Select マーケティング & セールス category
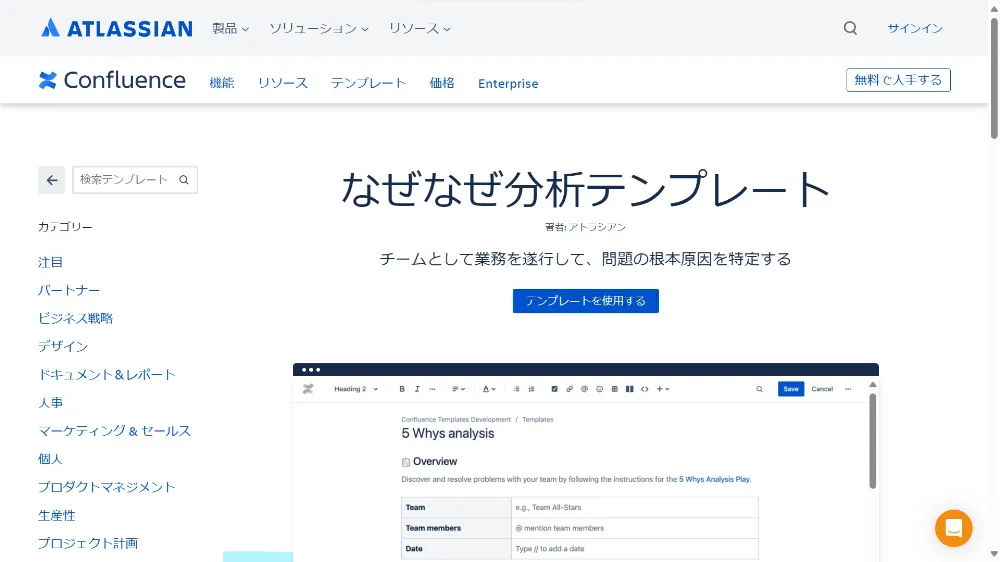Viewport: 1000px width, 562px height. [114, 431]
